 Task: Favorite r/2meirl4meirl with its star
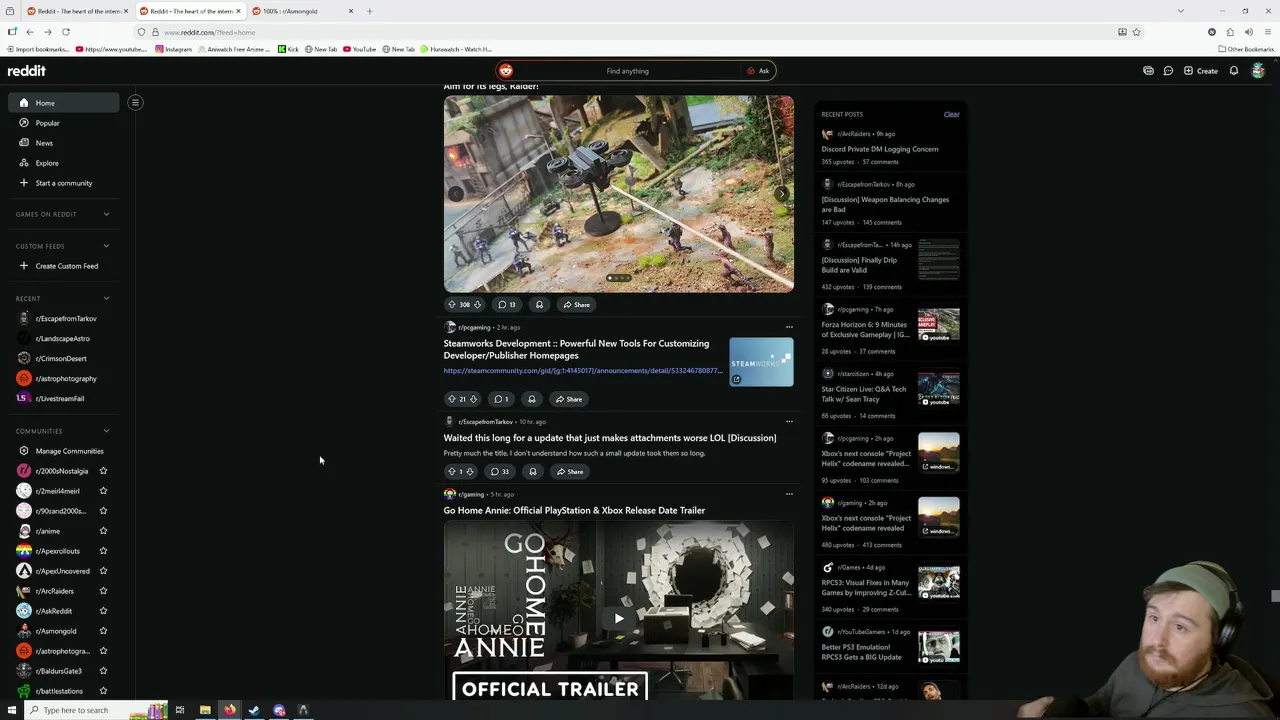click(103, 491)
